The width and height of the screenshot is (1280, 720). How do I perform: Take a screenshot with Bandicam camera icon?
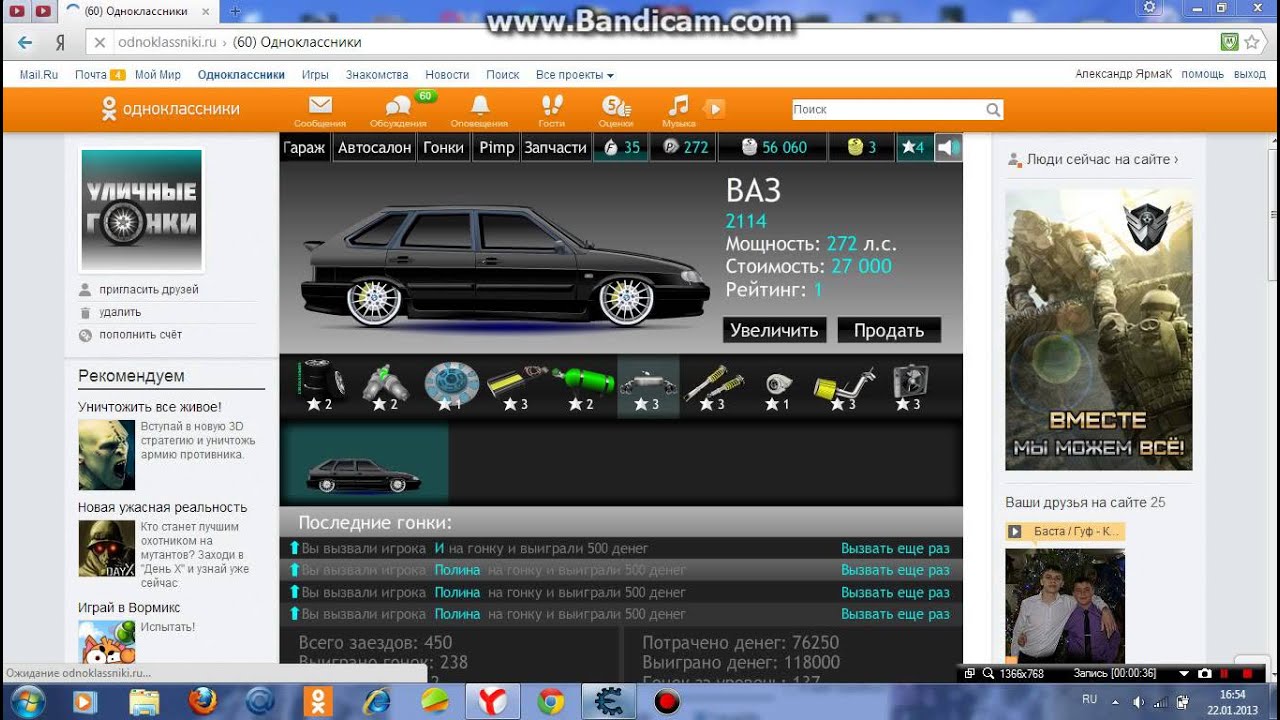pos(1205,674)
